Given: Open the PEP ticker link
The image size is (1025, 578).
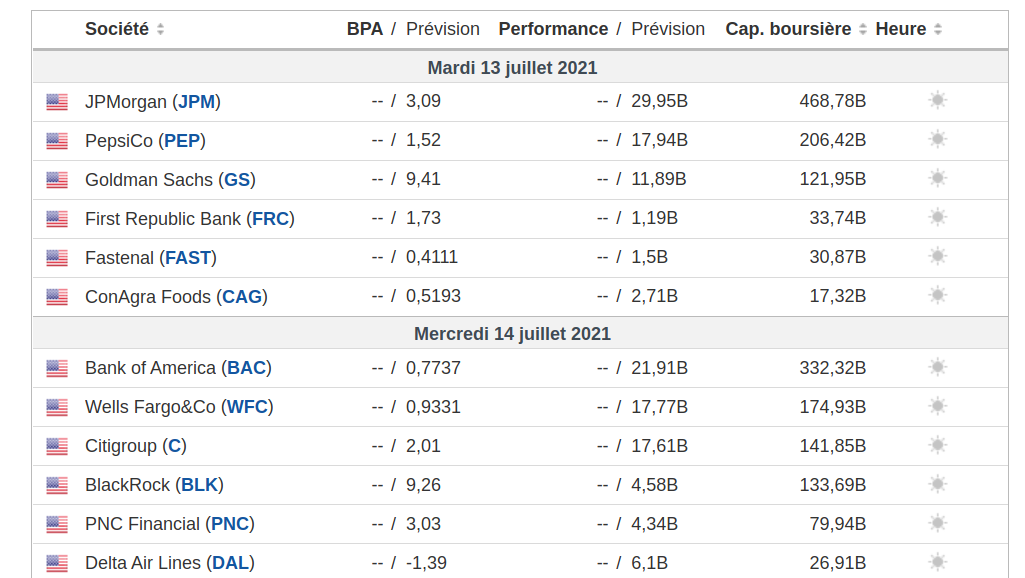Looking at the screenshot, I should click(182, 140).
